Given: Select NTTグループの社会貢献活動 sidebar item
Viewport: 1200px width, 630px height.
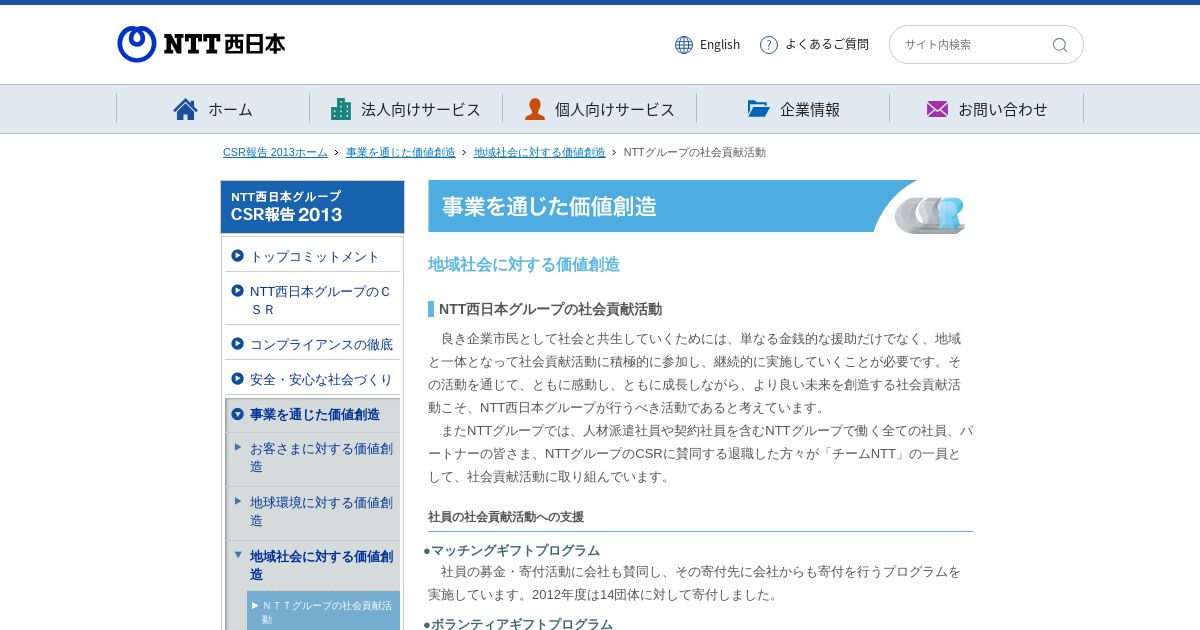Looking at the screenshot, I should click(326, 612).
